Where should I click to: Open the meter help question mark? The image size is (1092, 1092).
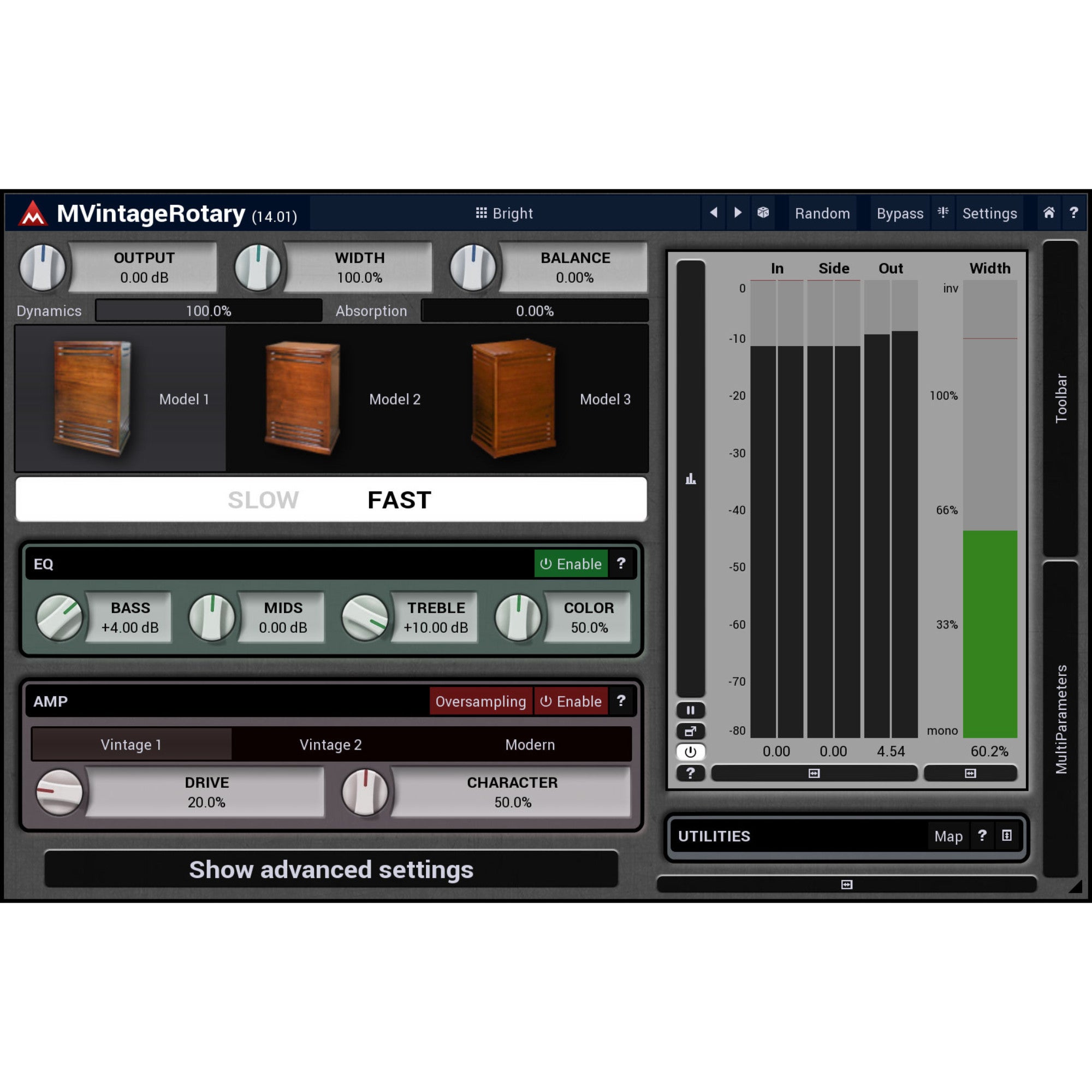pos(691,773)
